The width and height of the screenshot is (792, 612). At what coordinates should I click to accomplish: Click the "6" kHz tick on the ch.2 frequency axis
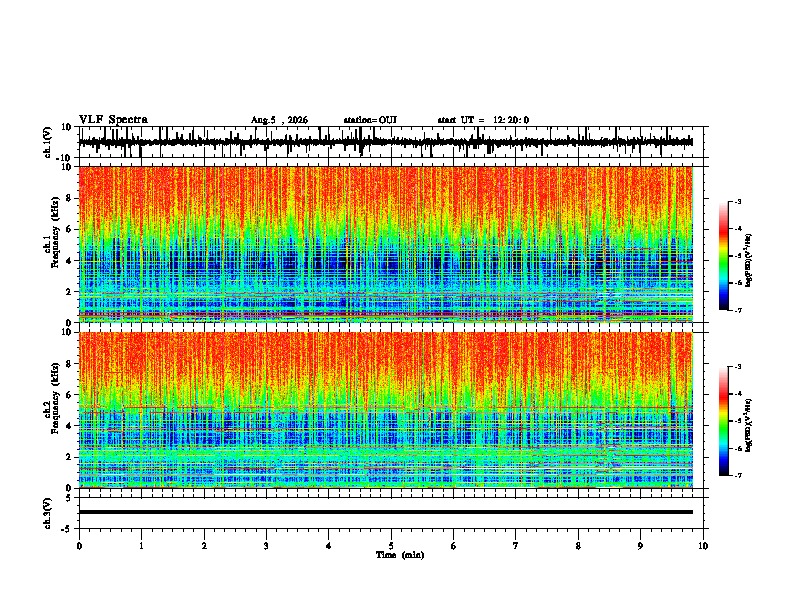tap(69, 395)
